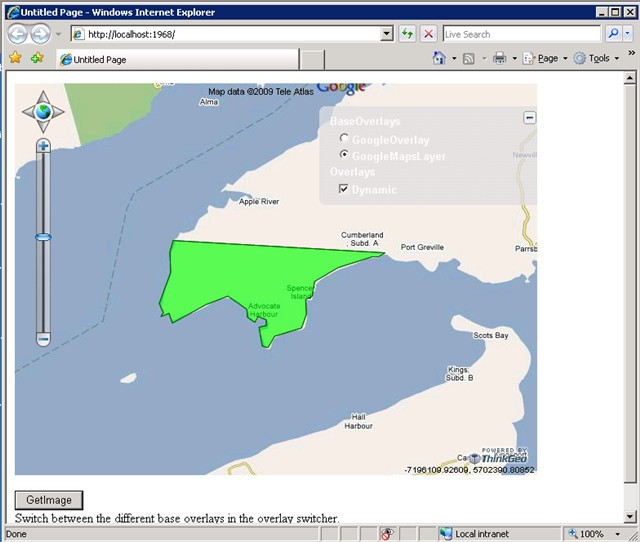Click the page scrollbar up arrow

pos(630,78)
